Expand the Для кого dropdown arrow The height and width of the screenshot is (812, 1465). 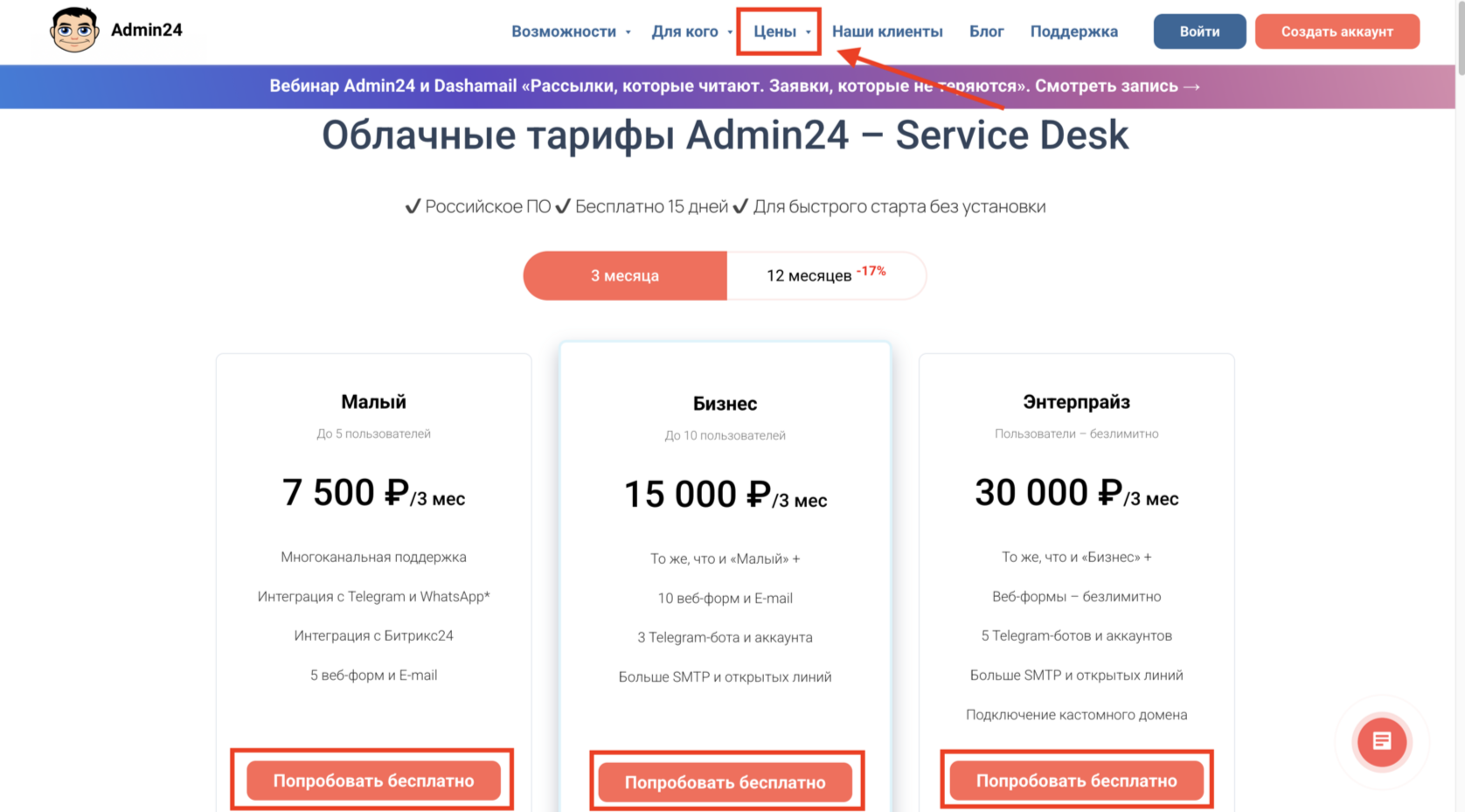point(730,32)
